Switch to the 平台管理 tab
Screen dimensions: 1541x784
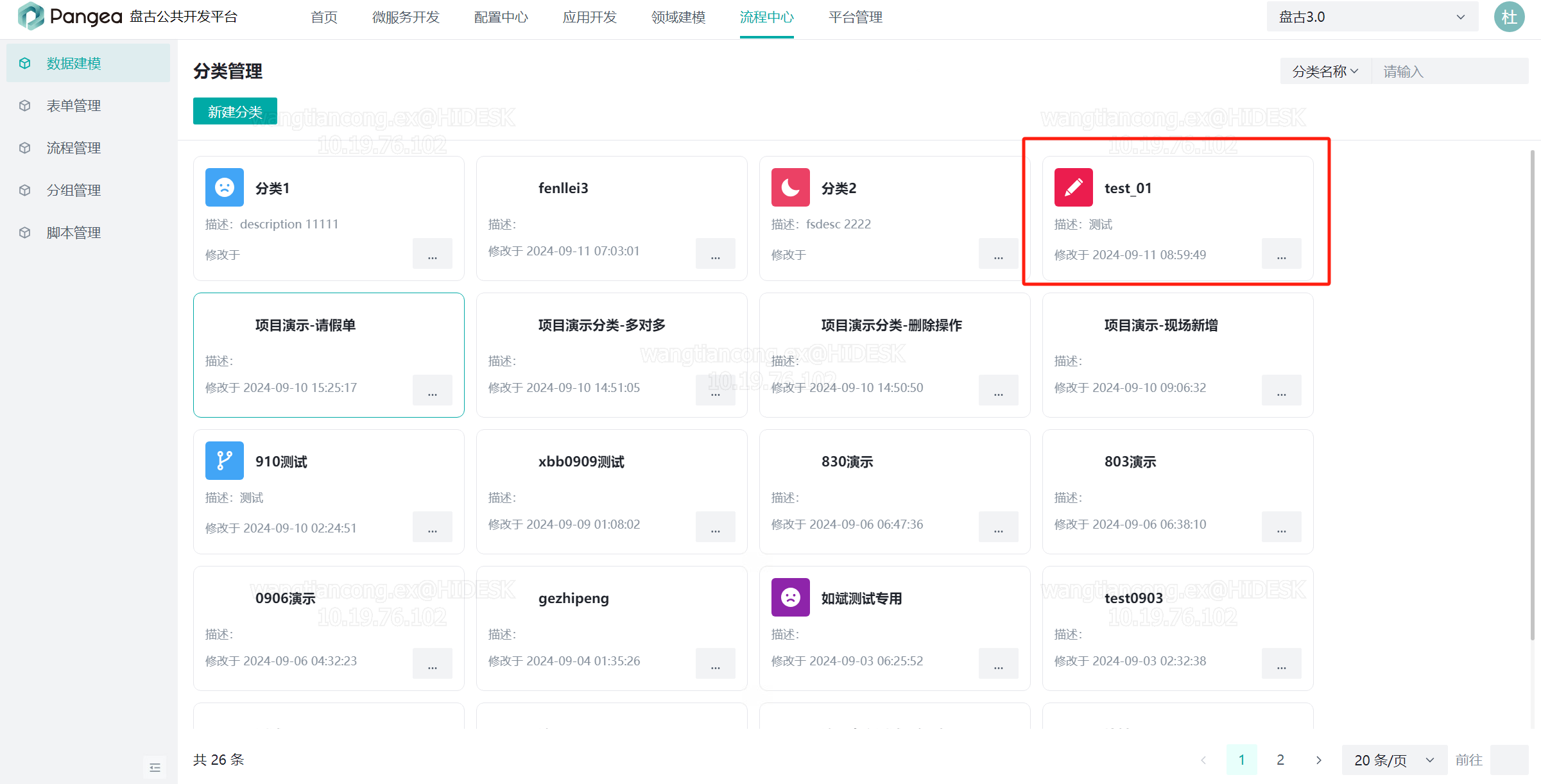click(856, 17)
